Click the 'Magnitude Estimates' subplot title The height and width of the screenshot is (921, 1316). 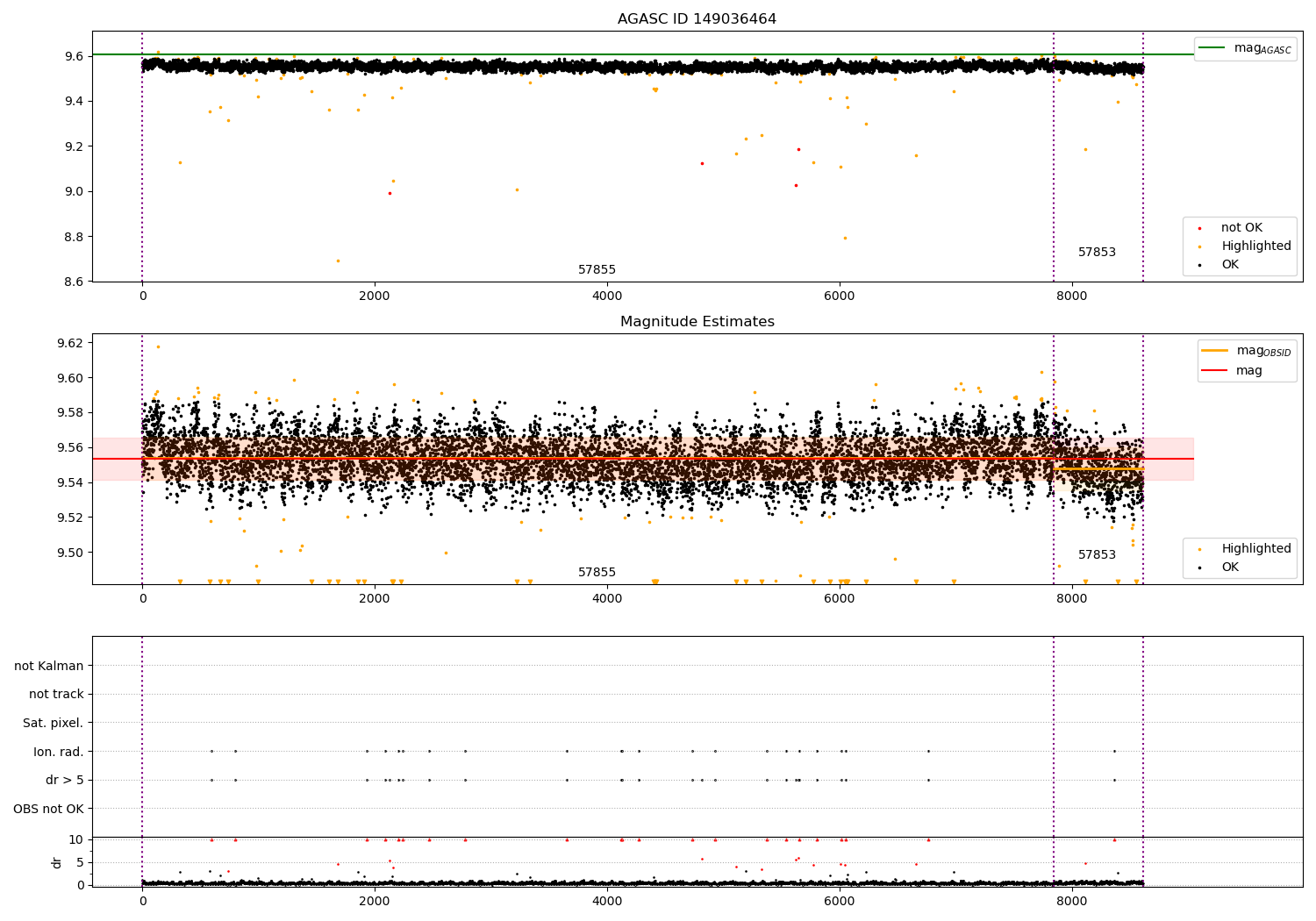click(x=697, y=322)
